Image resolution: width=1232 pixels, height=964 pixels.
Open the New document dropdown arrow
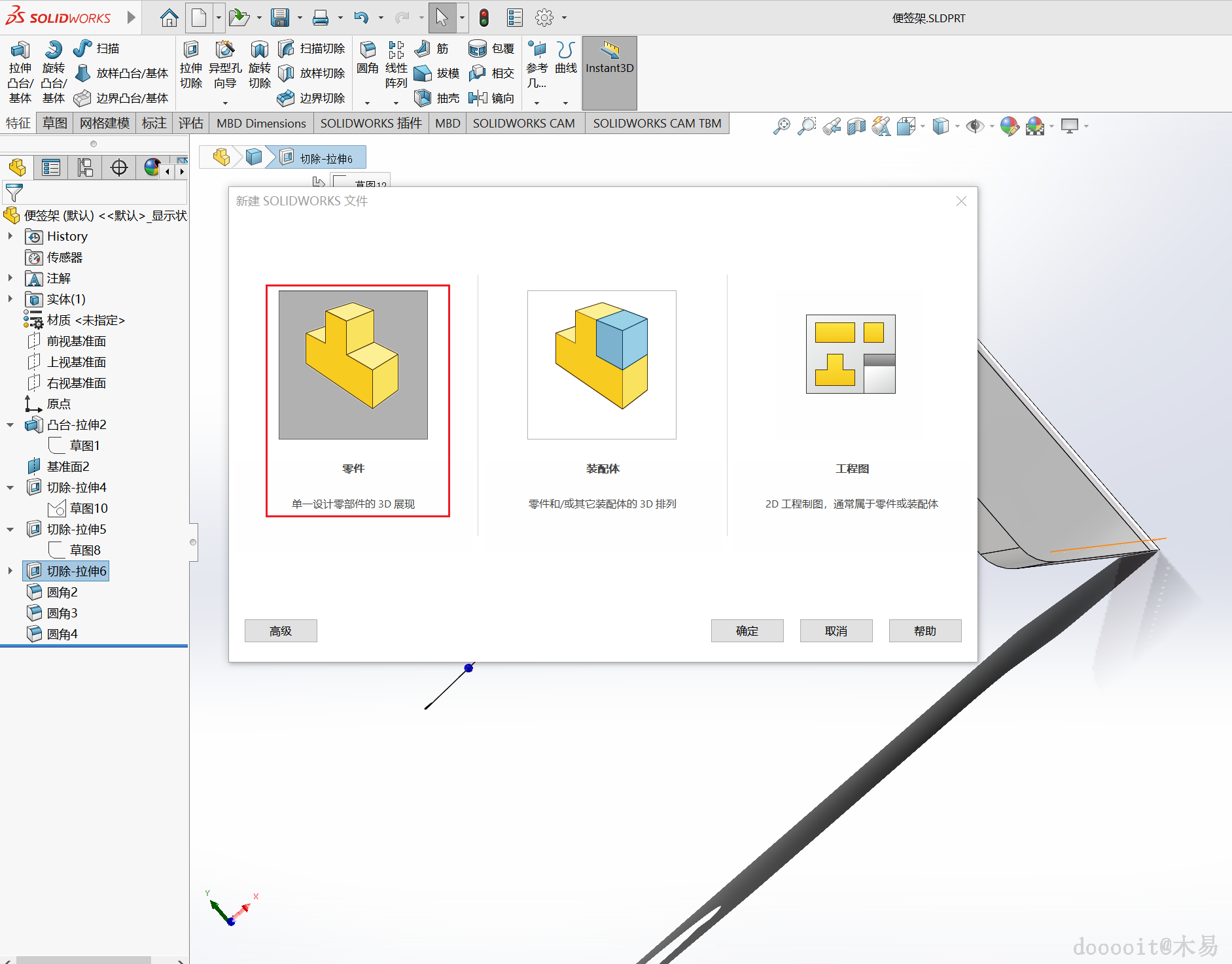click(x=219, y=18)
